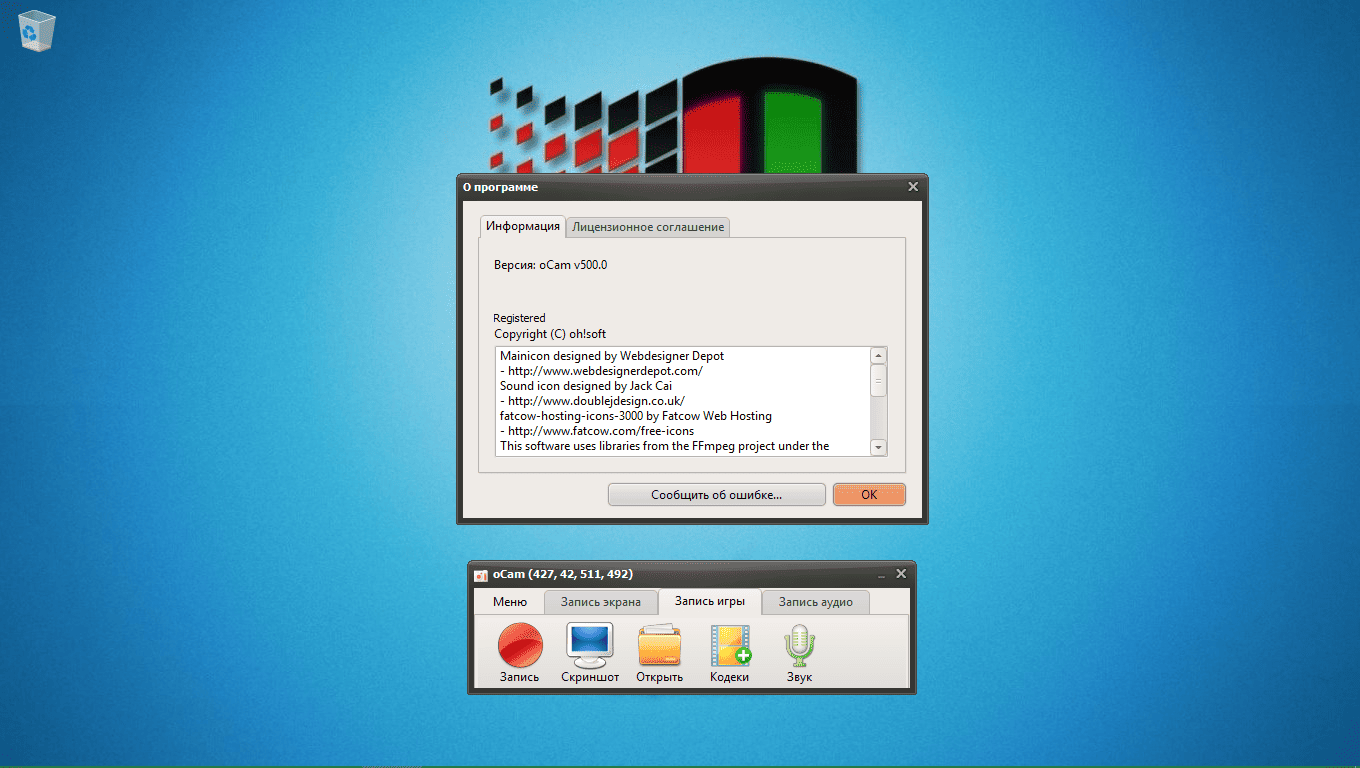Click the FFmpeg project libraries line
This screenshot has height=768, width=1360.
[x=664, y=446]
